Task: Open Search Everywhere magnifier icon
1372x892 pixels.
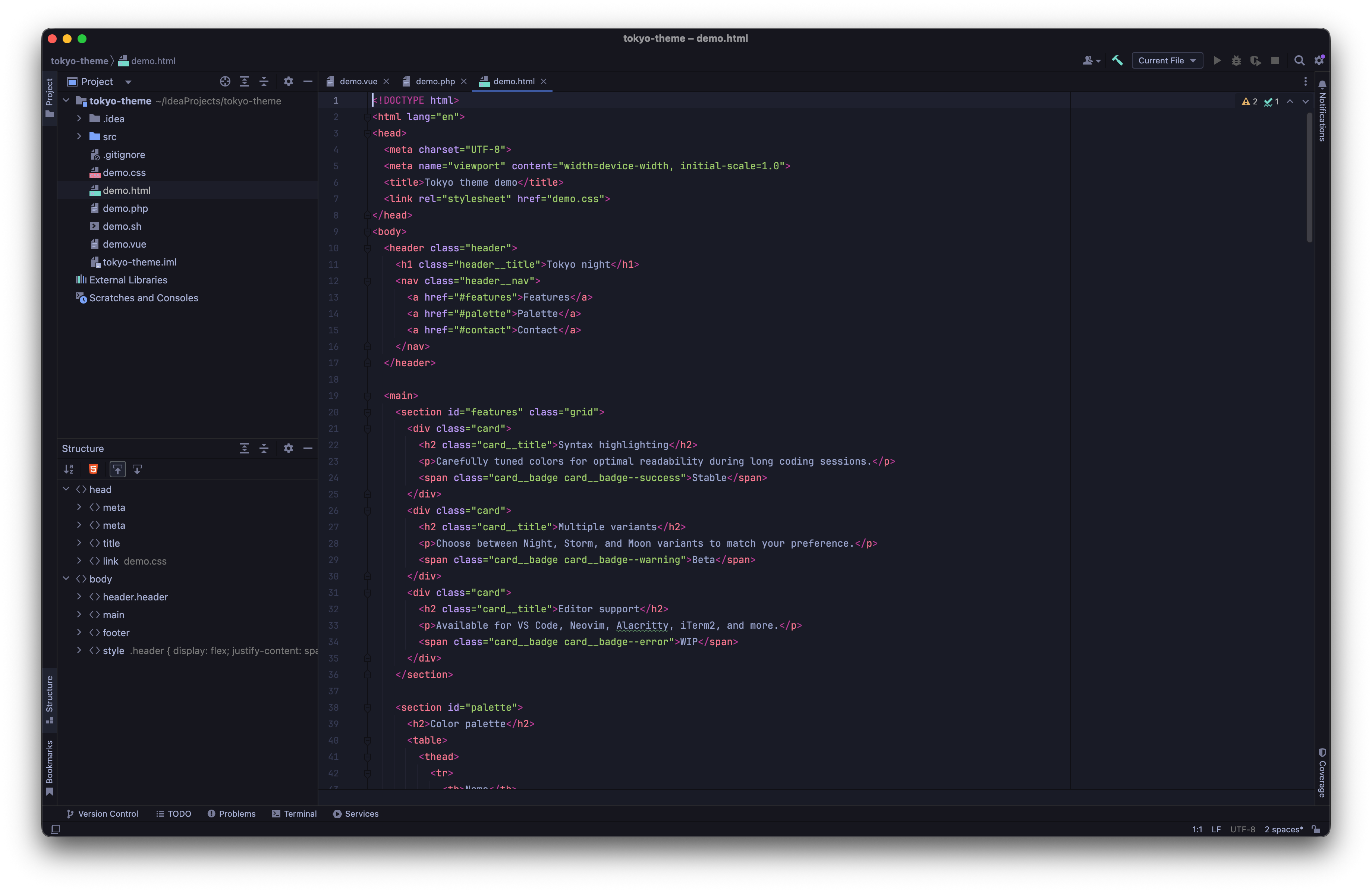Action: click(1299, 60)
